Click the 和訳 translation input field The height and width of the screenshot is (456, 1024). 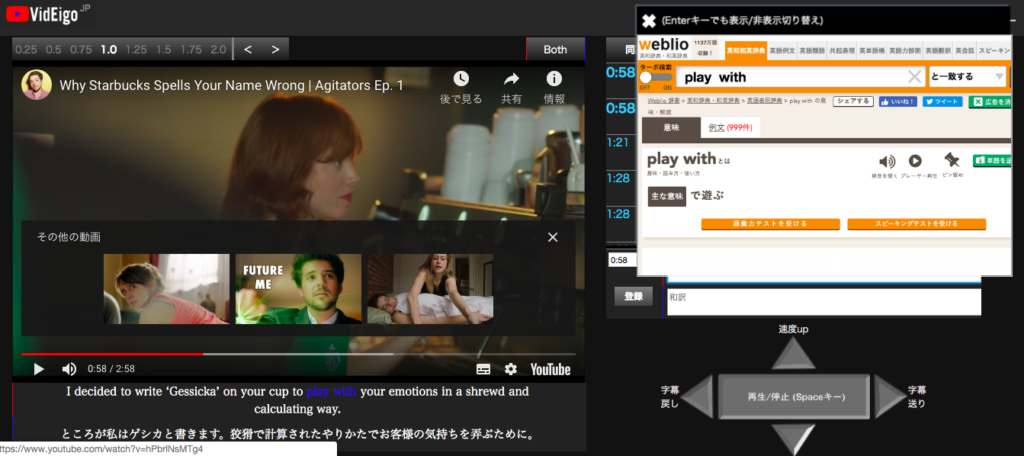823,302
